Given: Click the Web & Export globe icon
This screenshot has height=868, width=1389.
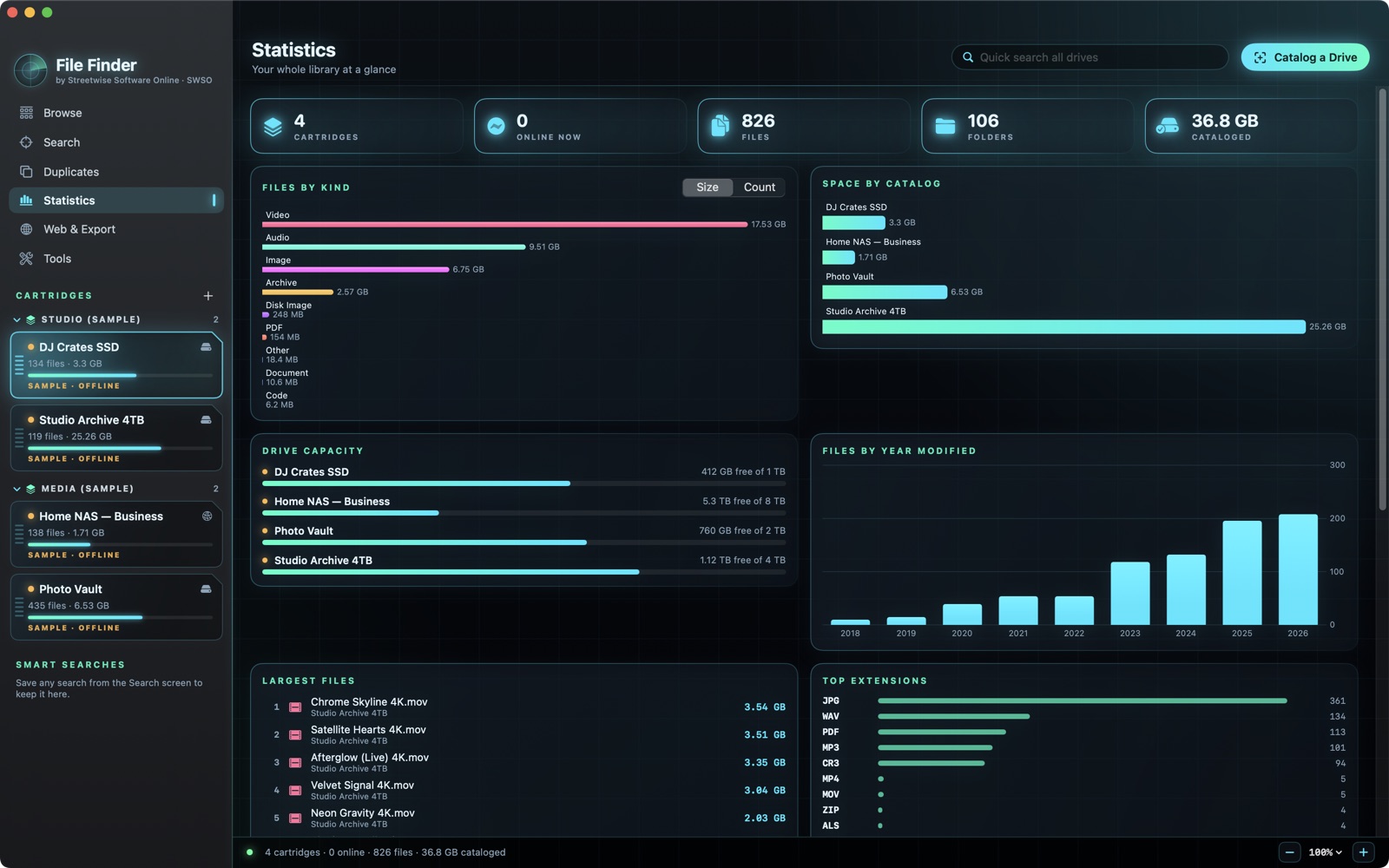Looking at the screenshot, I should point(26,229).
